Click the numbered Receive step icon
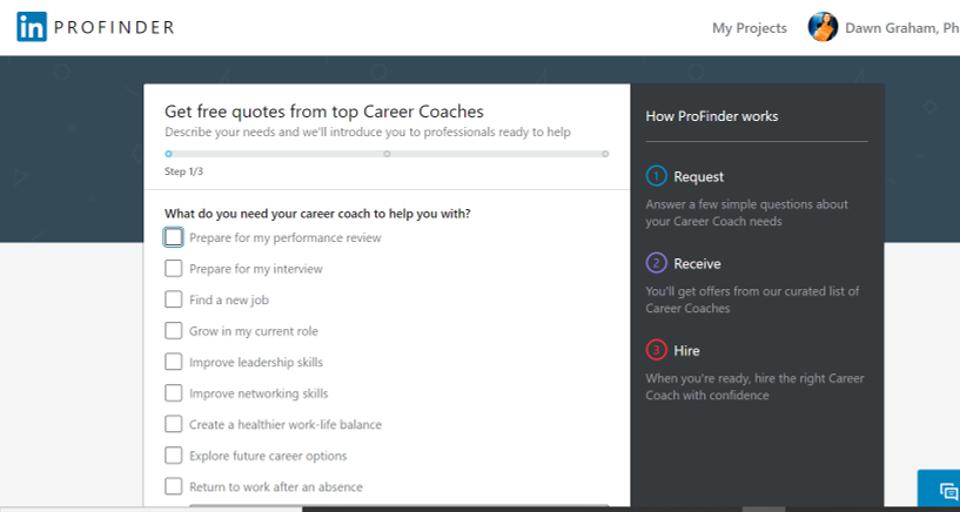960x512 pixels. click(x=656, y=263)
